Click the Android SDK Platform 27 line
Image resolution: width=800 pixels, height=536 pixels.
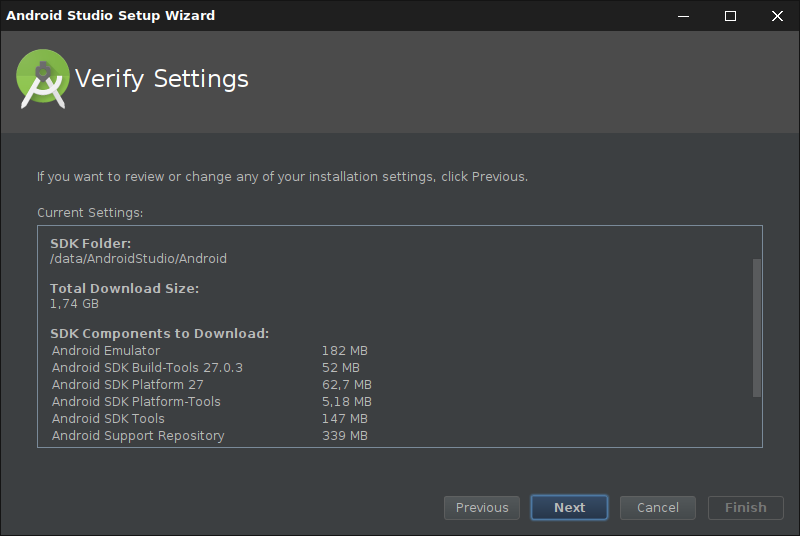(127, 385)
